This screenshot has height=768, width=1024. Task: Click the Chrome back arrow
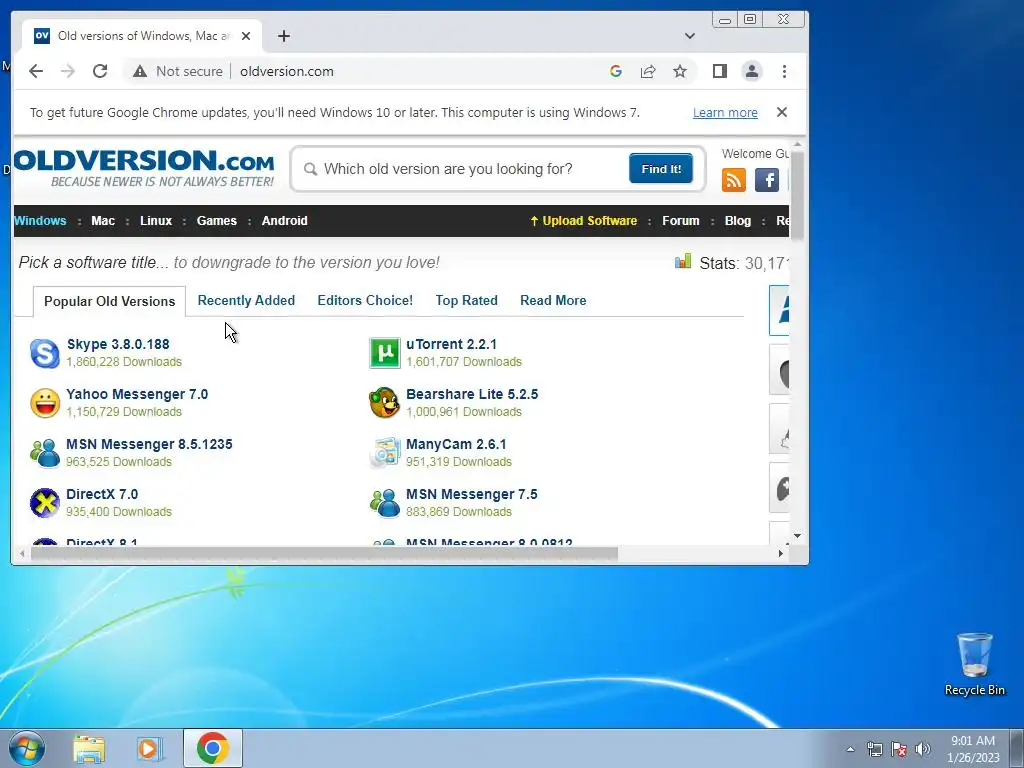(36, 71)
